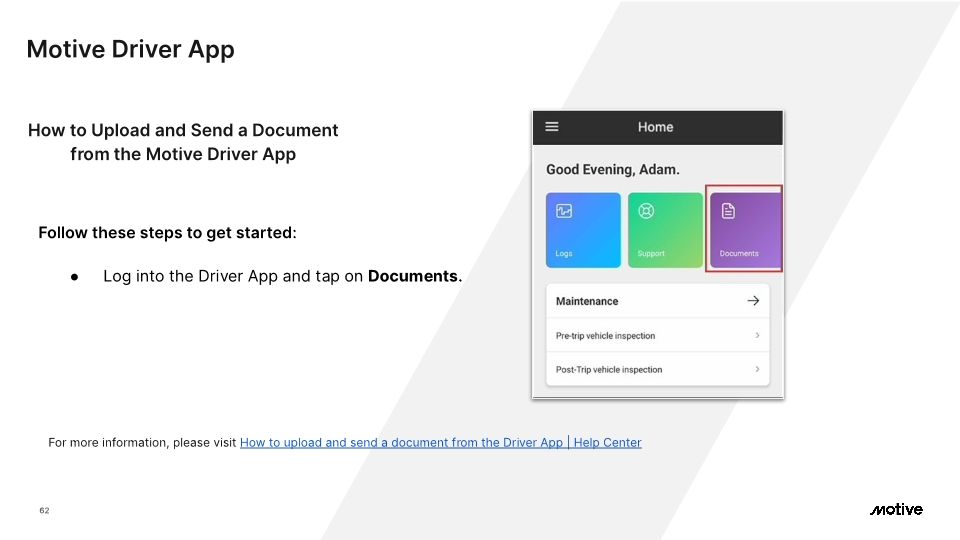Screen dimensions: 960x540
Task: Select Post-Trip vehicle inspection text
Action: (609, 370)
